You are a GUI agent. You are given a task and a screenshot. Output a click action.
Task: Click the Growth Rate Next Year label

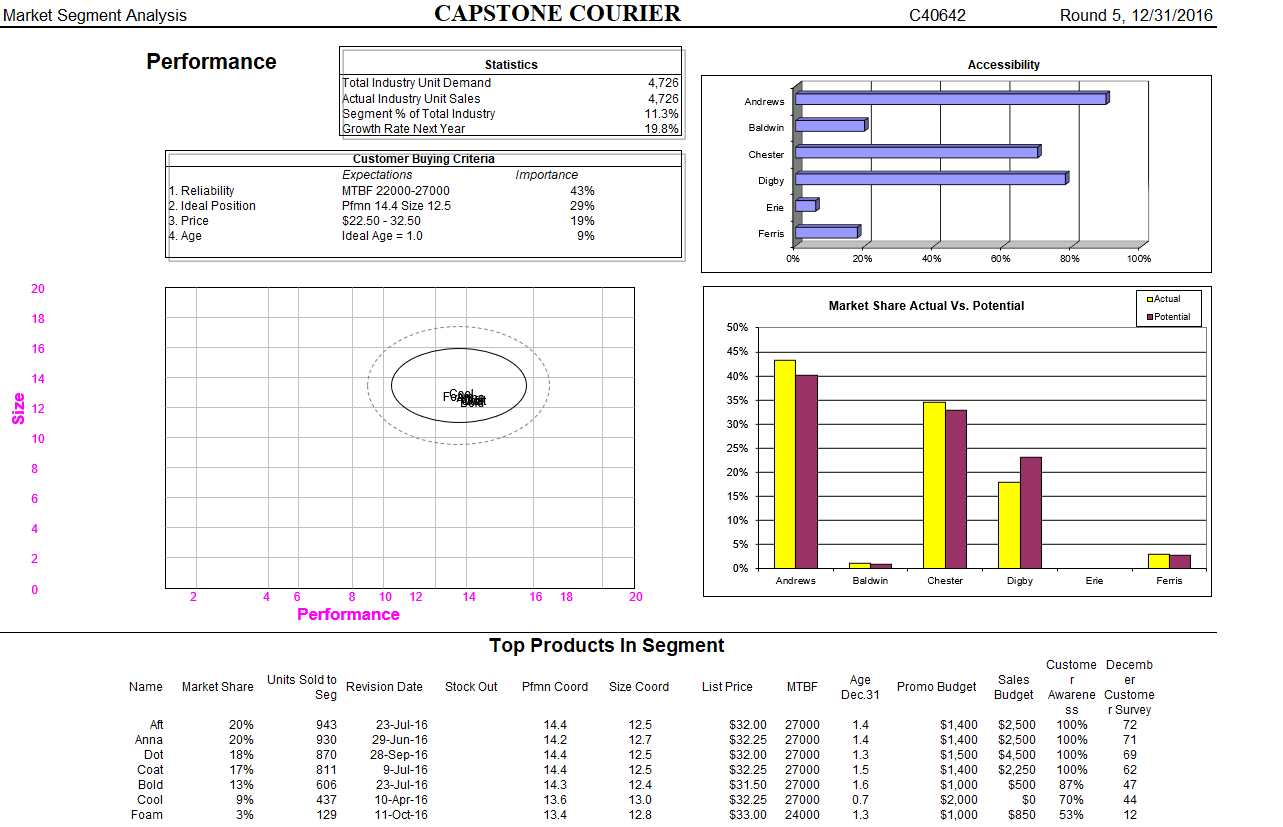tap(404, 128)
